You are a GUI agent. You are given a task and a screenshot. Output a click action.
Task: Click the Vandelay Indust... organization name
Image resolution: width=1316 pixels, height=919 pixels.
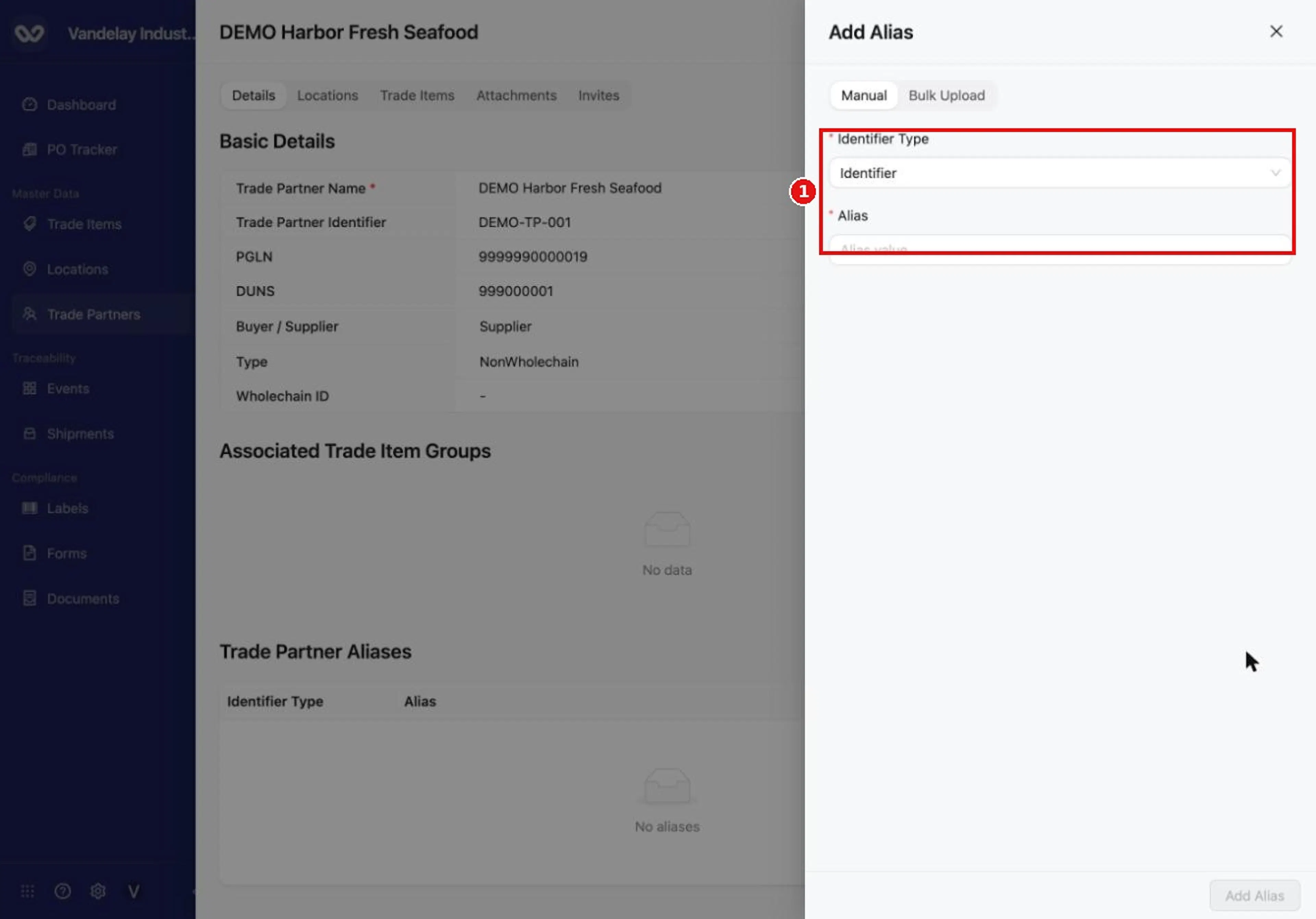click(131, 33)
